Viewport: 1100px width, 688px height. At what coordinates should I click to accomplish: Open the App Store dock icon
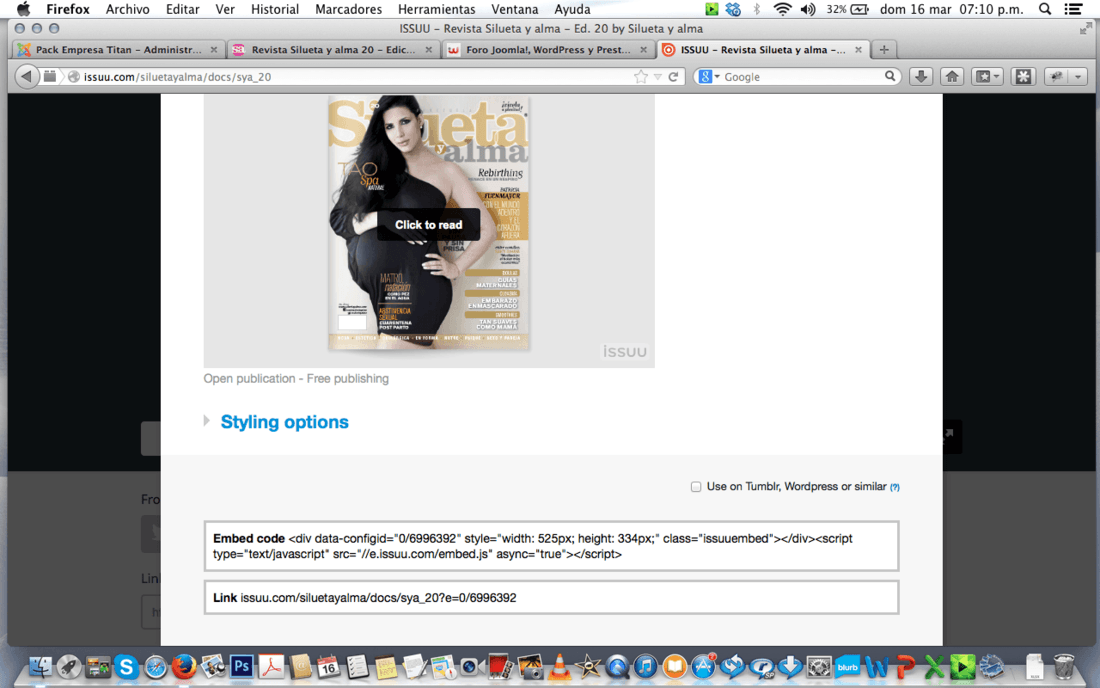point(703,666)
